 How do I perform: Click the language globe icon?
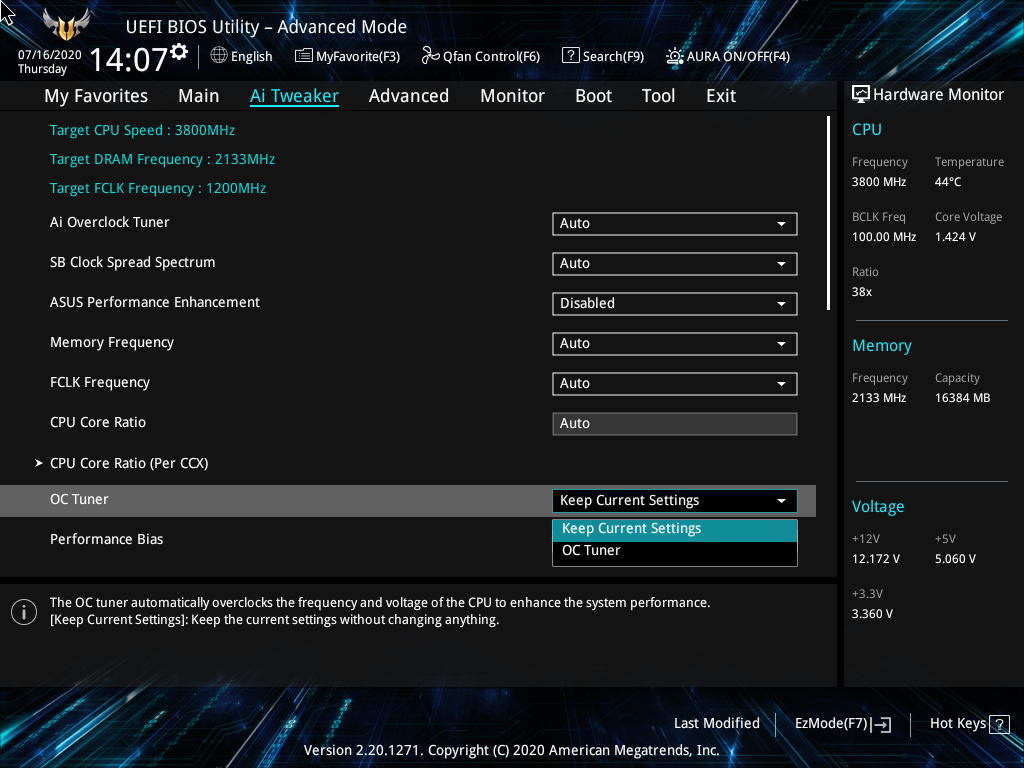coord(219,56)
